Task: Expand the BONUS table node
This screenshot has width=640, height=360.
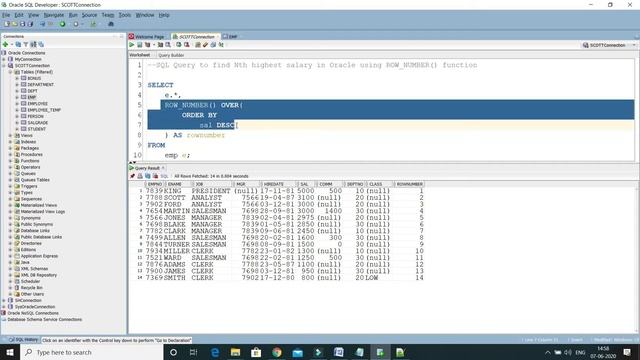Action: coord(17,78)
